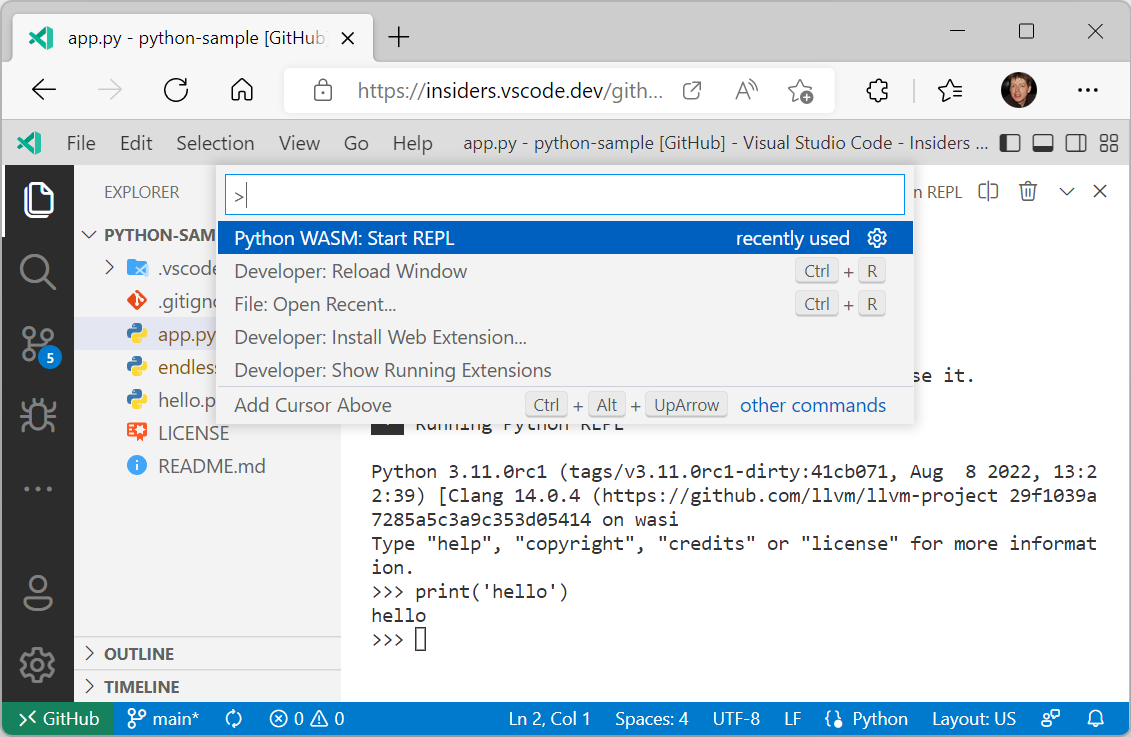Click the other commands link

(812, 404)
